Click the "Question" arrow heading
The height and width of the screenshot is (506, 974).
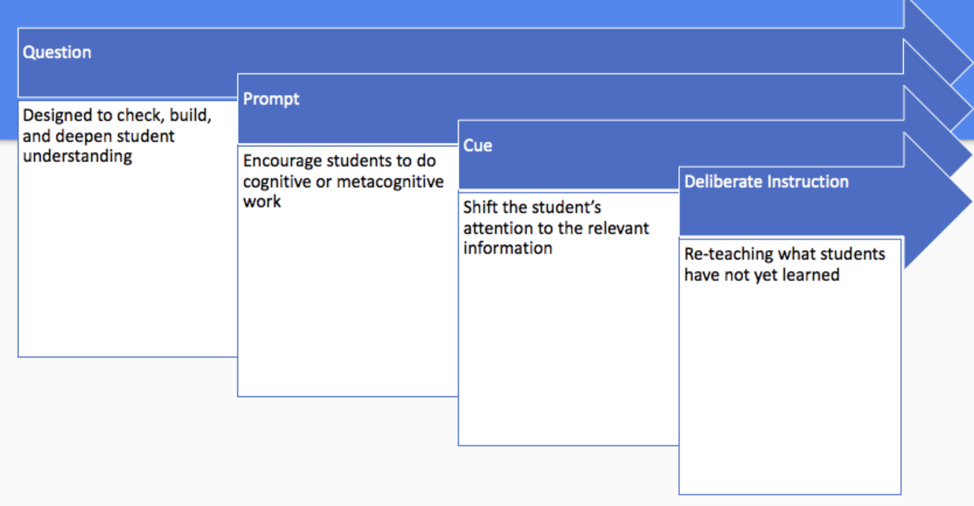coord(57,53)
